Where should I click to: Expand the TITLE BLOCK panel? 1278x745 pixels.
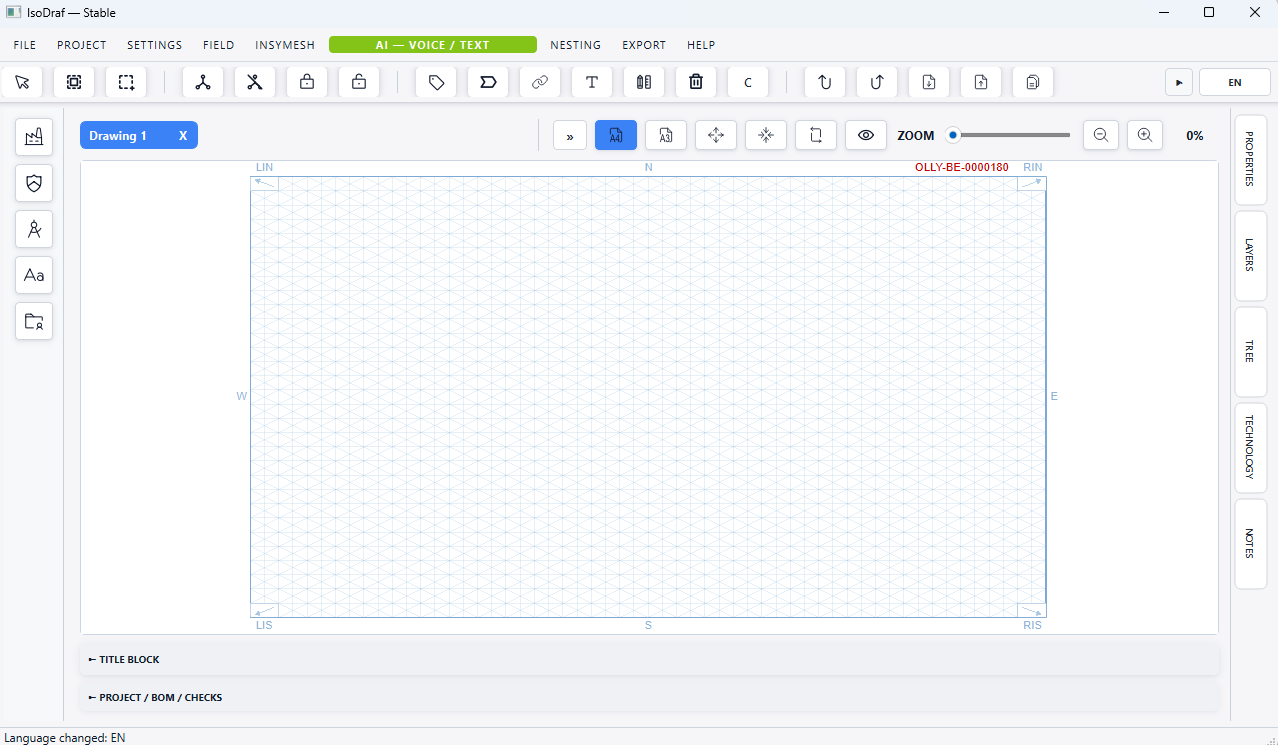click(x=649, y=659)
